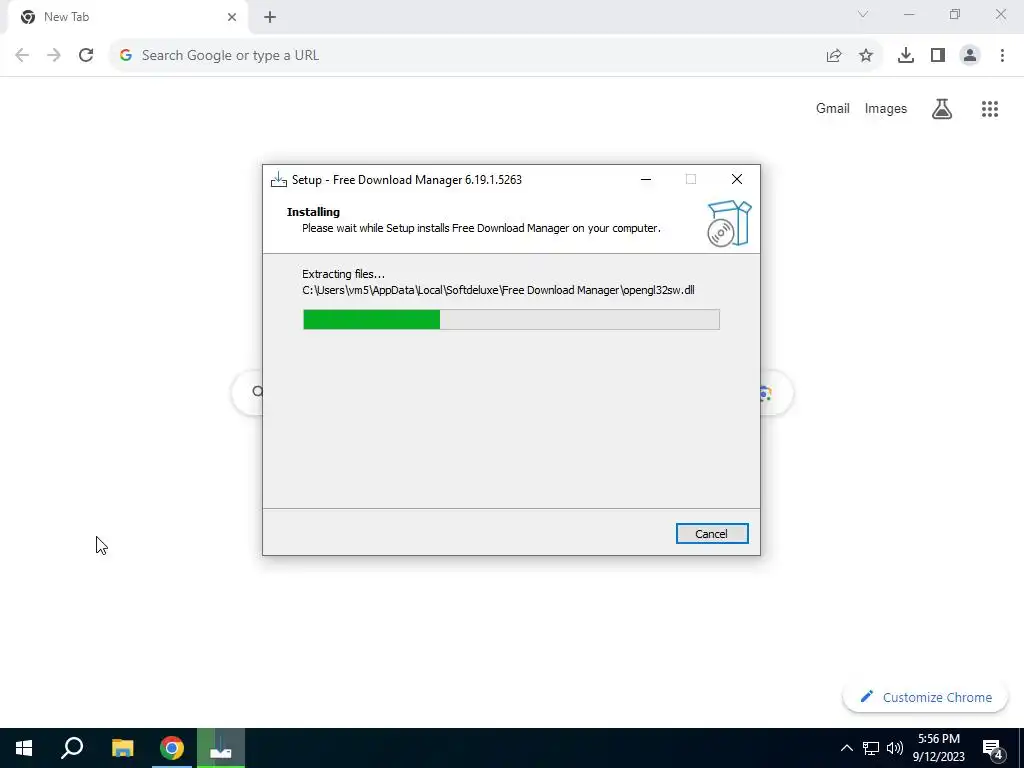Click the Google Lens search icon
Image resolution: width=1024 pixels, height=768 pixels.
click(766, 393)
